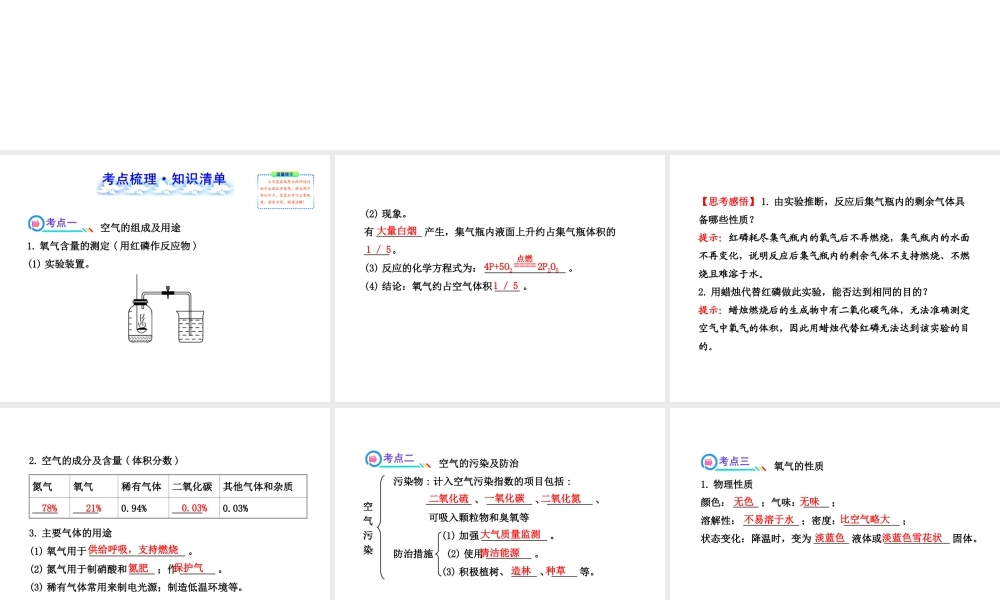The height and width of the screenshot is (600, 1000).
Task: Click the red answer 比空气略大
Action: (865, 520)
